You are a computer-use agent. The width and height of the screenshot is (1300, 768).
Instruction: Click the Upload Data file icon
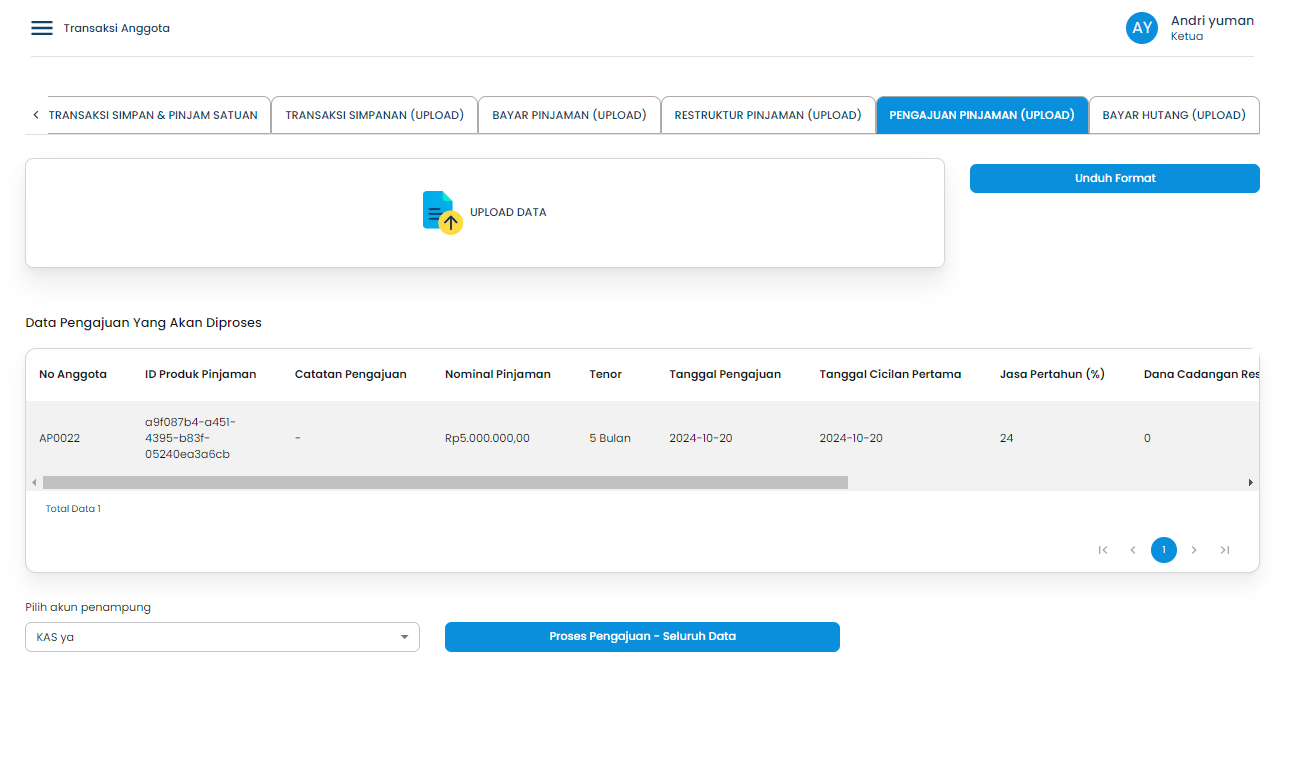coord(441,211)
